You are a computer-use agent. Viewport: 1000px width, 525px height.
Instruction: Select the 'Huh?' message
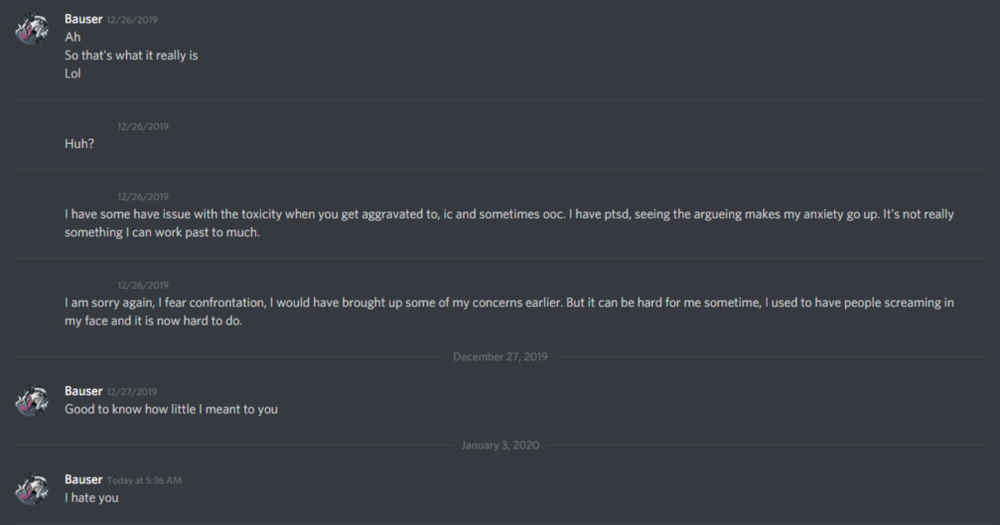(80, 144)
